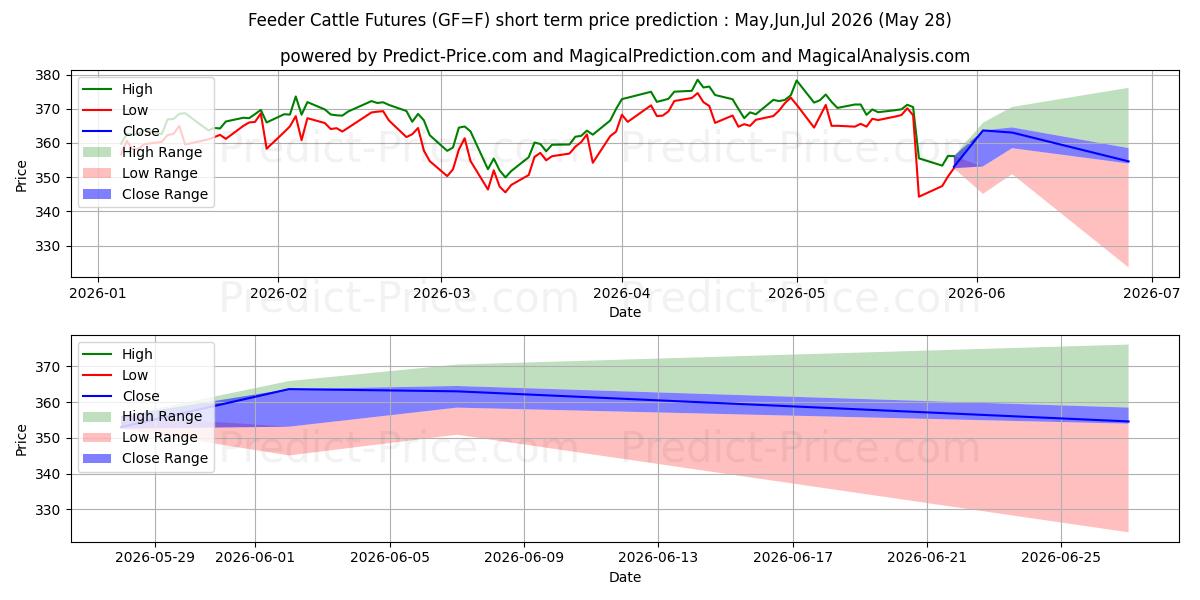Click the Price y-axis label of bottom chart

[22, 438]
